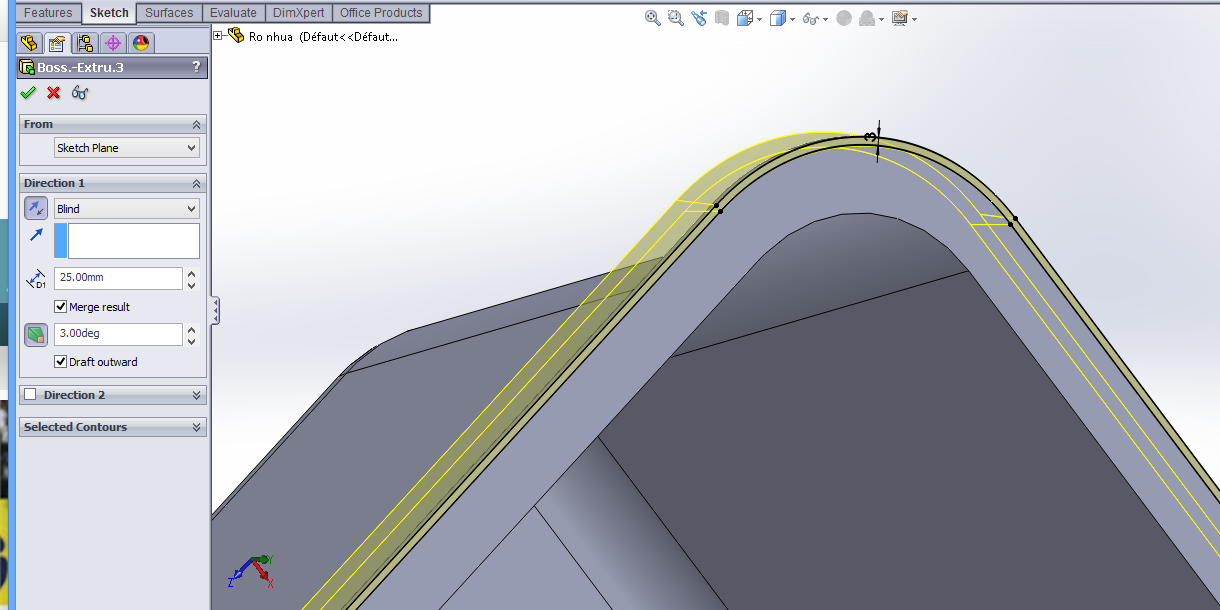Open the Display Style dropdown arrow
The image size is (1220, 610).
(793, 19)
